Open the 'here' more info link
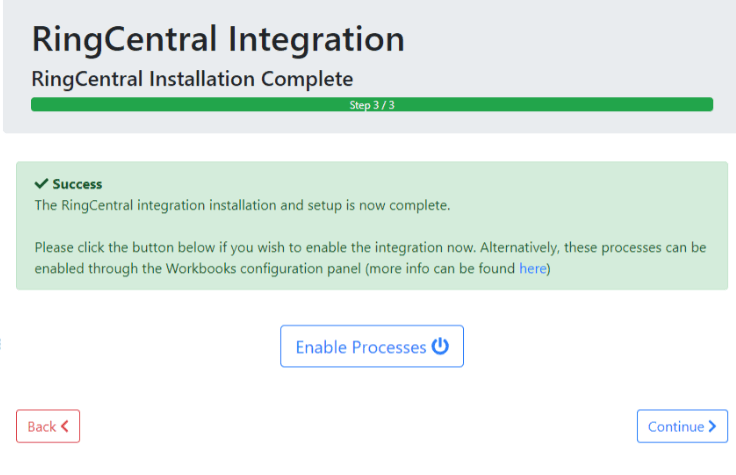The width and height of the screenshot is (736, 475). [532, 269]
